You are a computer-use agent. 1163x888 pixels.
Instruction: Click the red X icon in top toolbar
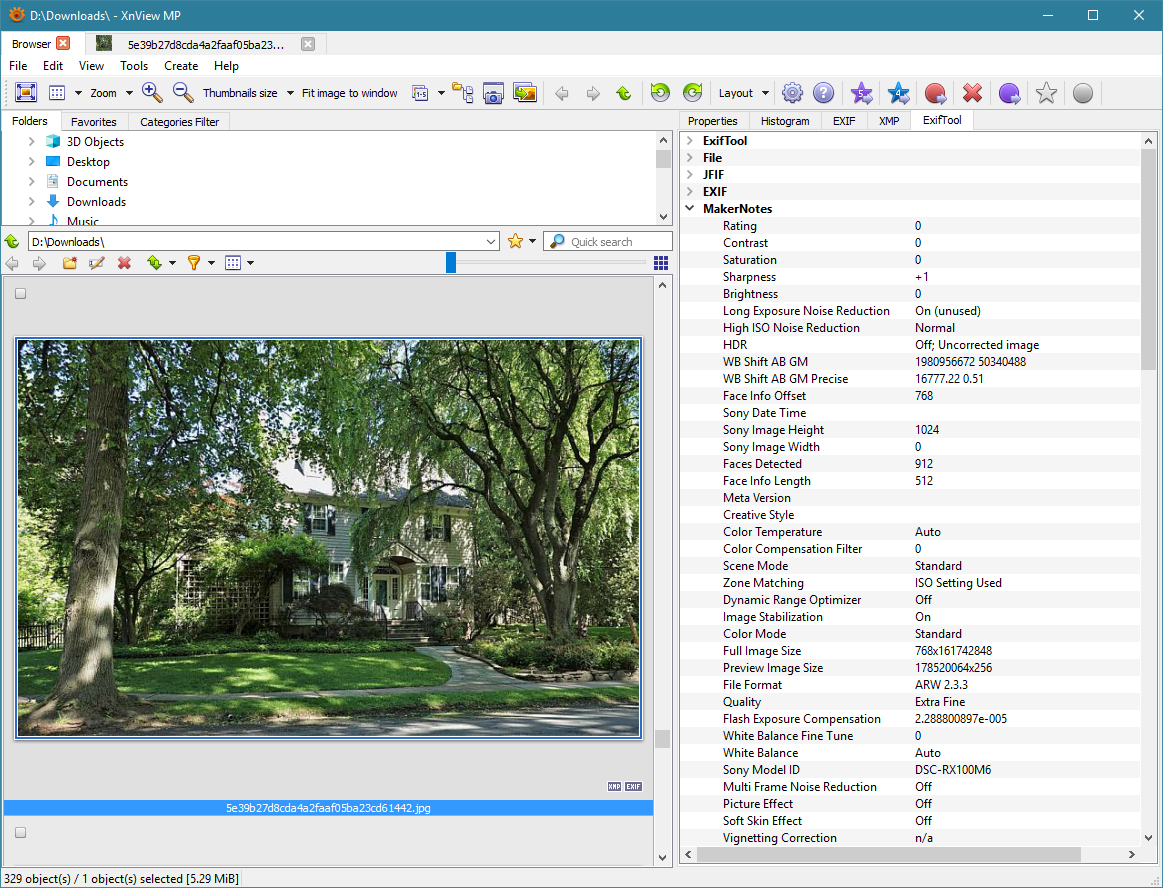point(972,93)
